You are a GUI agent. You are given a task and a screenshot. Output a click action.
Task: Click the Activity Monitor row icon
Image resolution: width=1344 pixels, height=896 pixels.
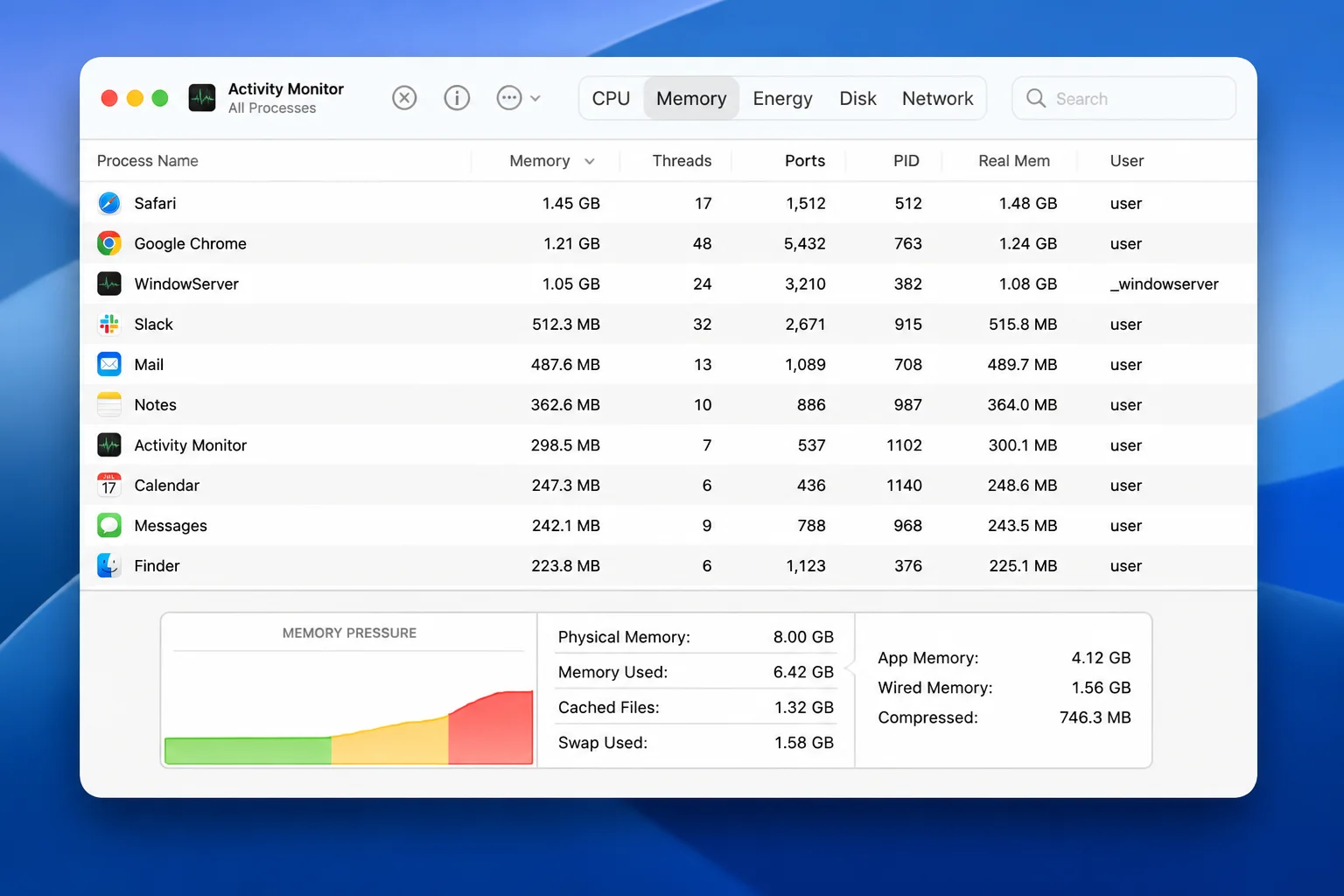109,444
